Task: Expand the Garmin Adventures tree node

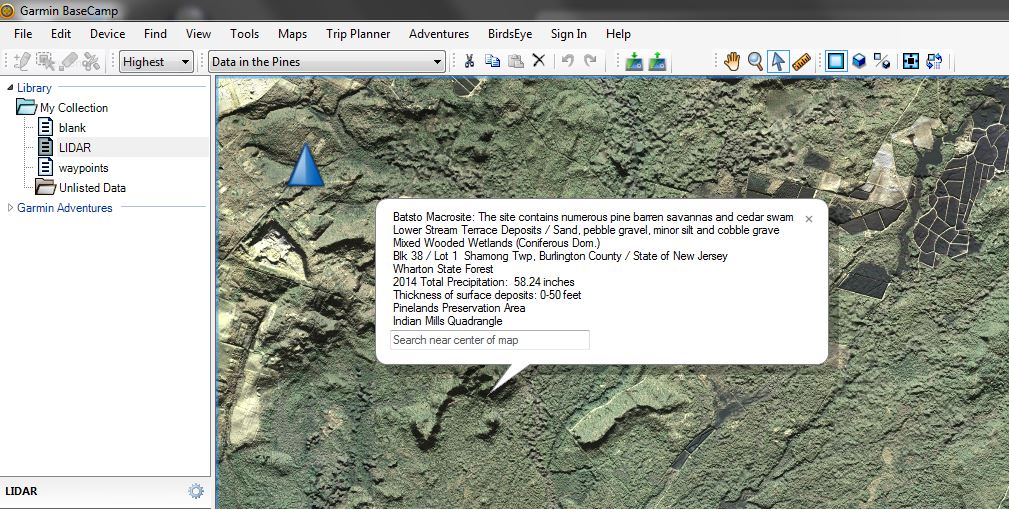Action: pos(11,208)
